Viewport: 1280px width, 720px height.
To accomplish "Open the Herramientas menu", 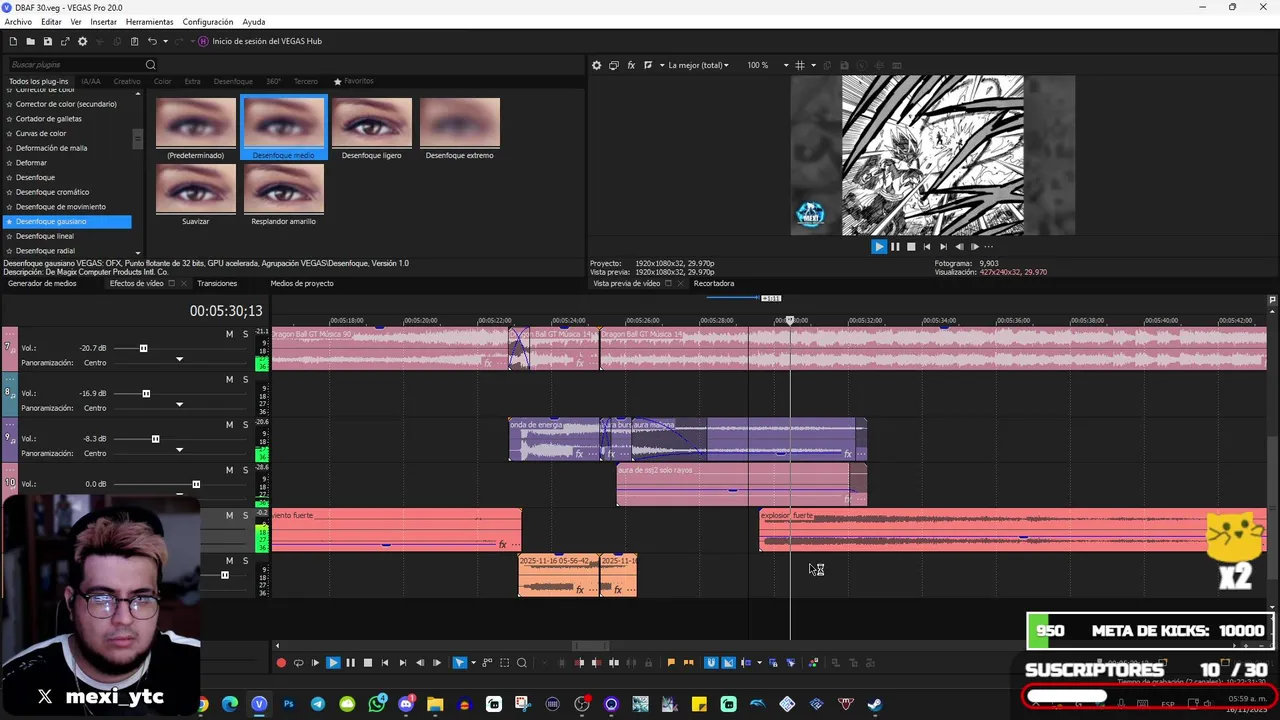I will point(149,21).
